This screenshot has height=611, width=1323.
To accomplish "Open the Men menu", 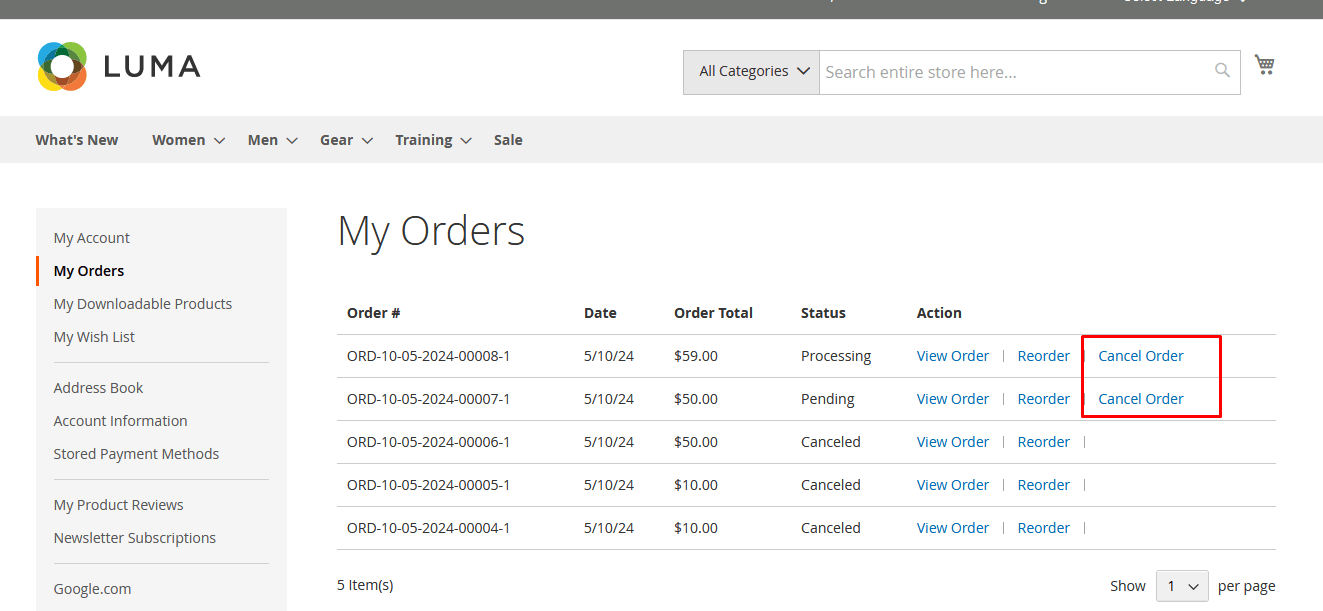I will point(272,141).
